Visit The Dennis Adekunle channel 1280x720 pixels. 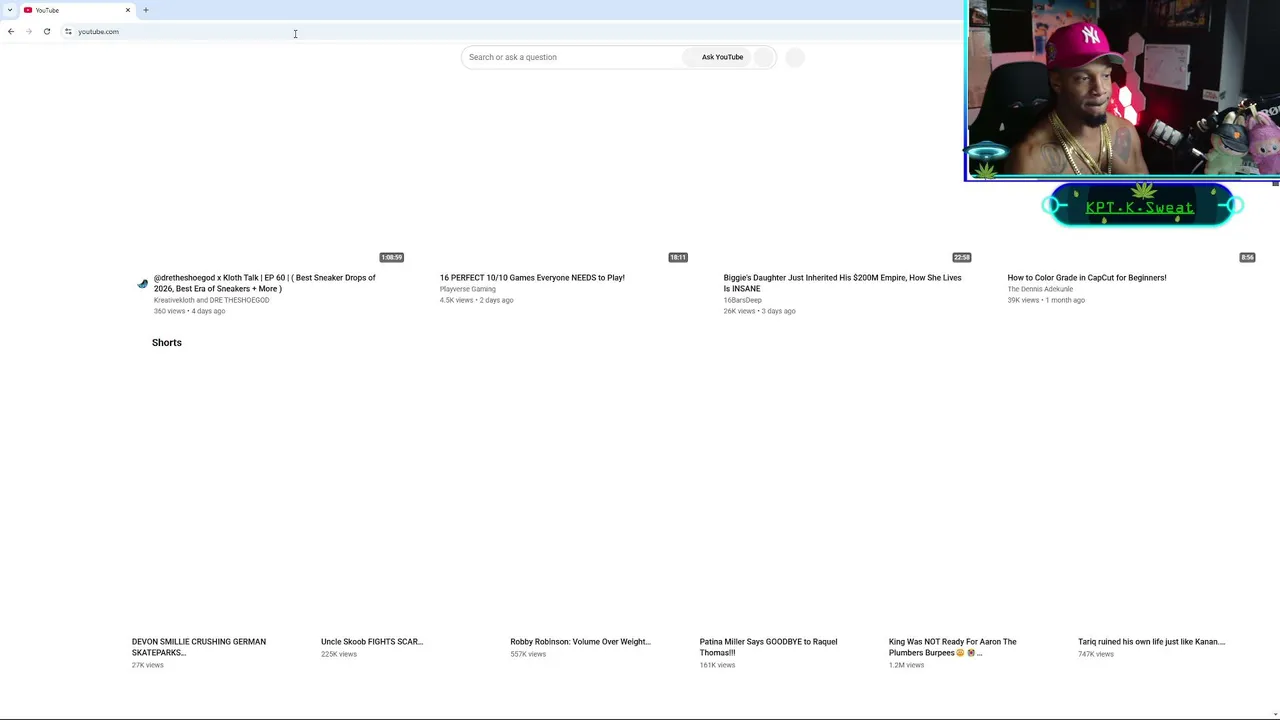click(x=1040, y=289)
